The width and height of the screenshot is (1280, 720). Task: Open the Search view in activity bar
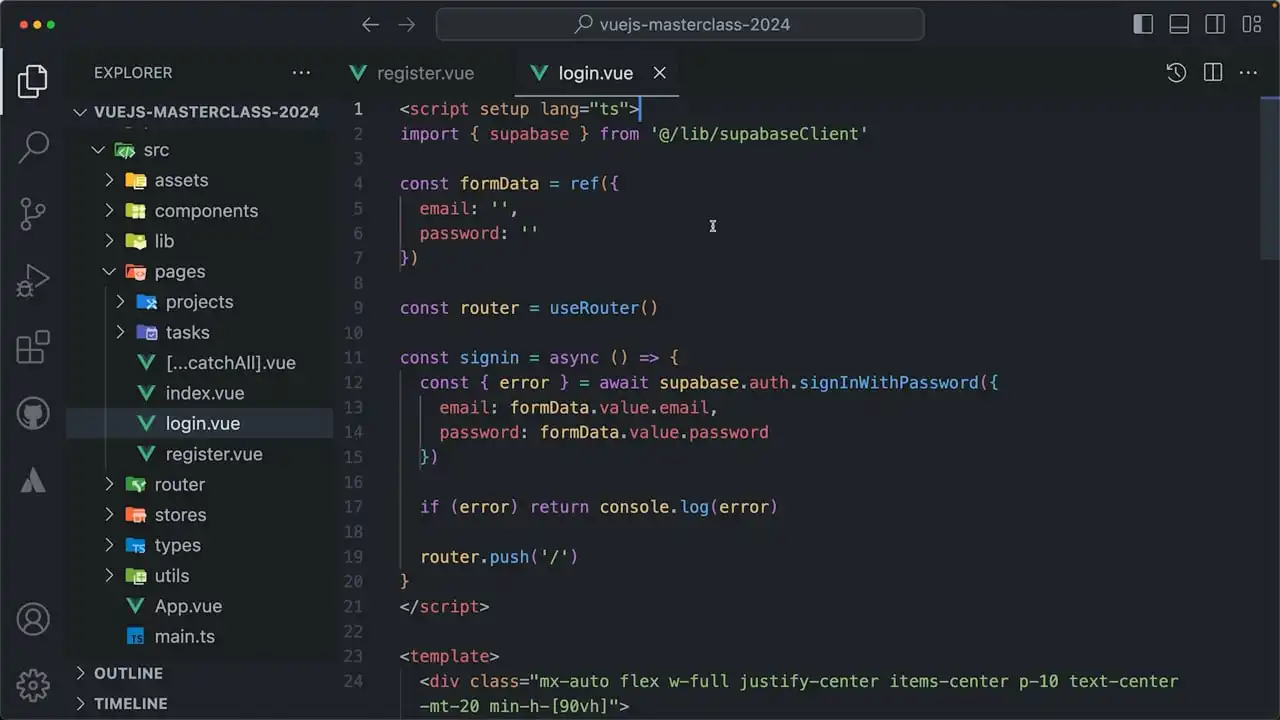pos(33,147)
